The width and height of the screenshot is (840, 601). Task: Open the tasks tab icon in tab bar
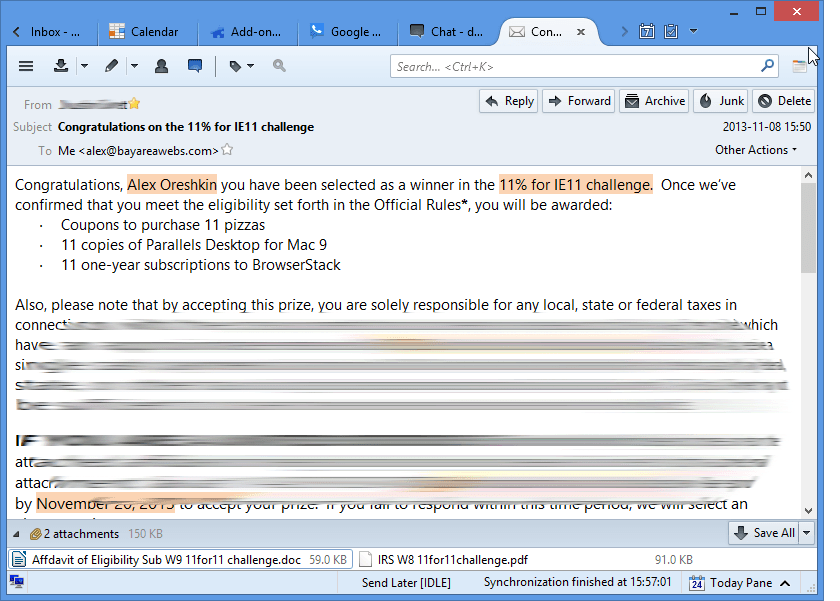(x=671, y=31)
